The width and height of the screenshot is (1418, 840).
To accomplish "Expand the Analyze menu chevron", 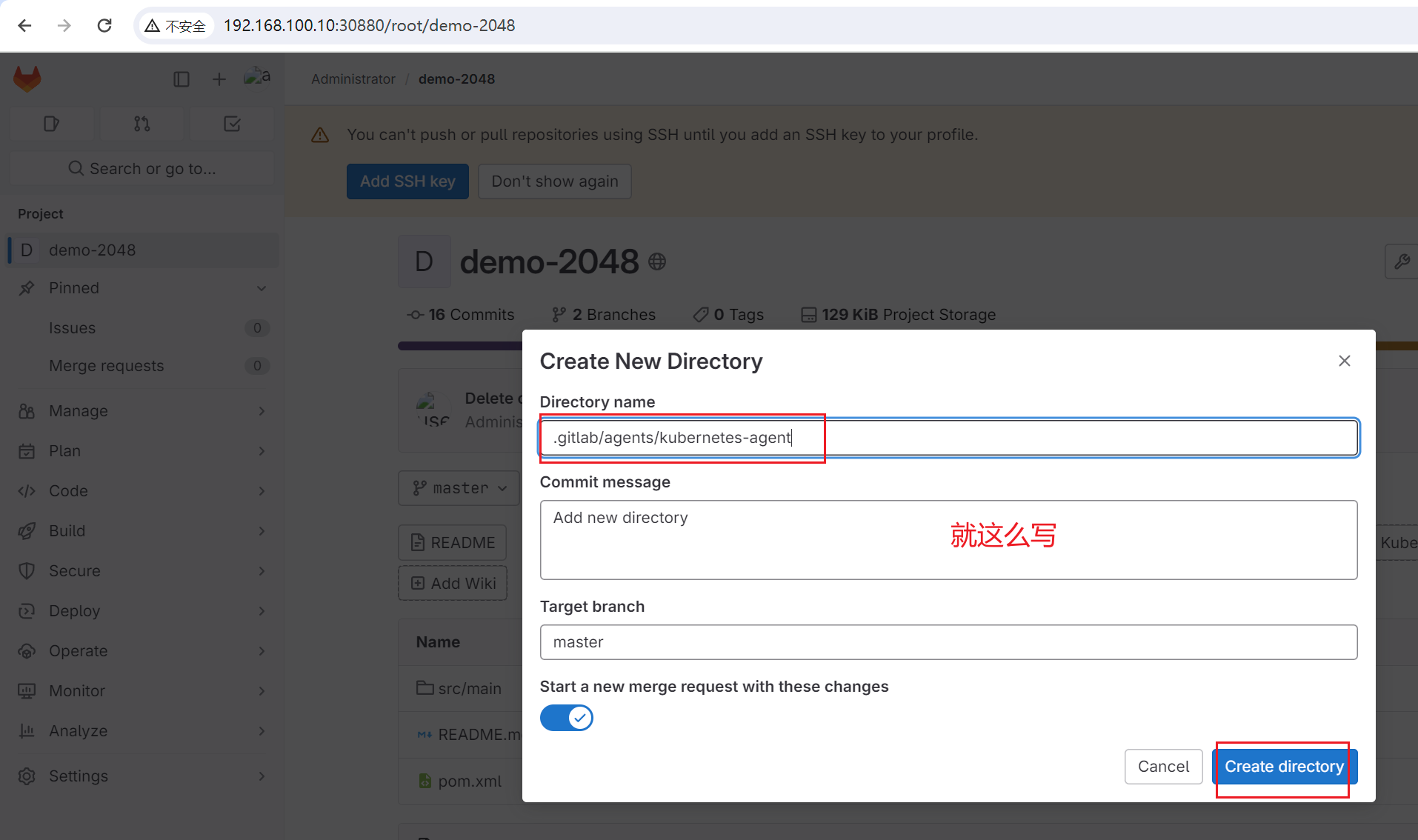I will [262, 731].
